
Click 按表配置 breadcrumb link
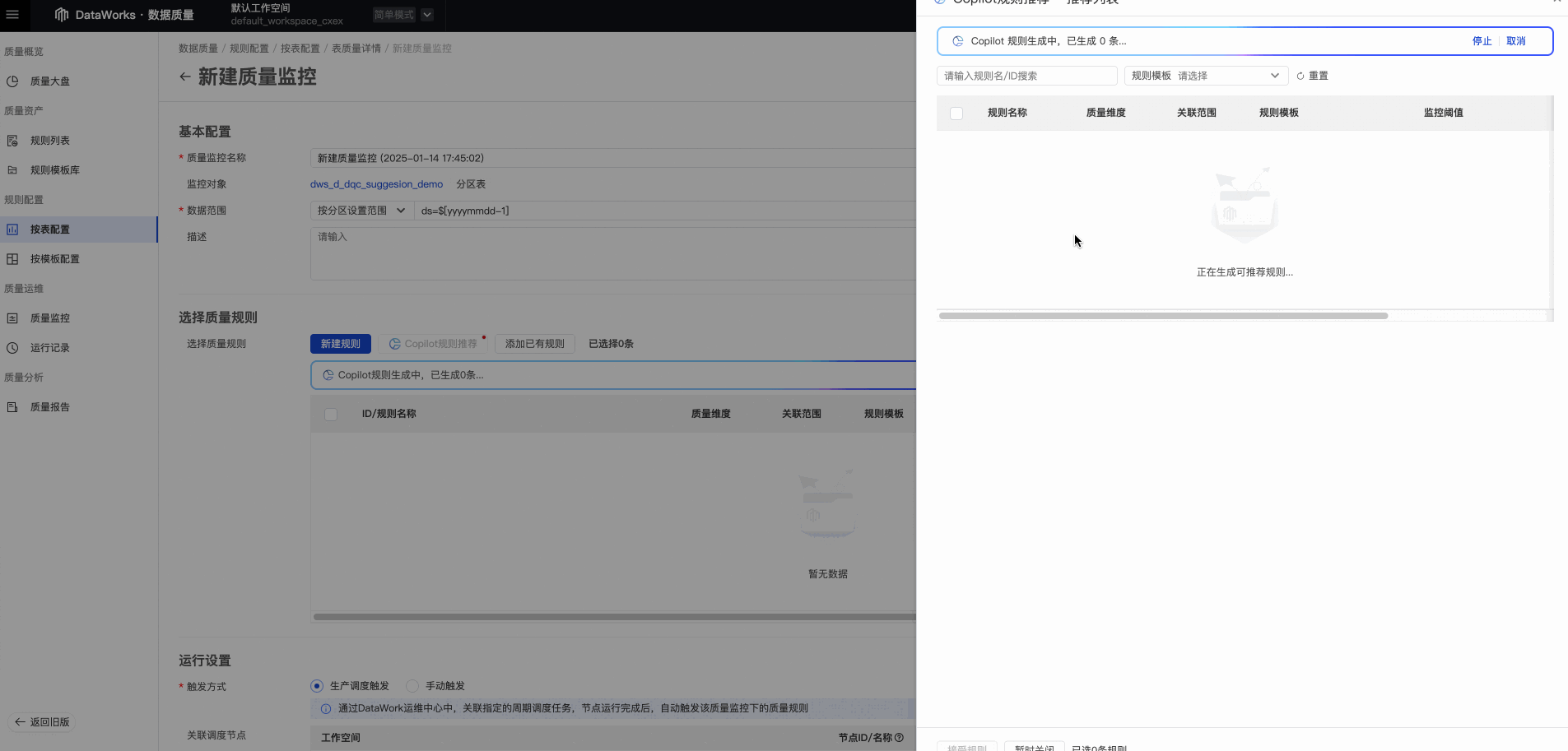pos(300,49)
